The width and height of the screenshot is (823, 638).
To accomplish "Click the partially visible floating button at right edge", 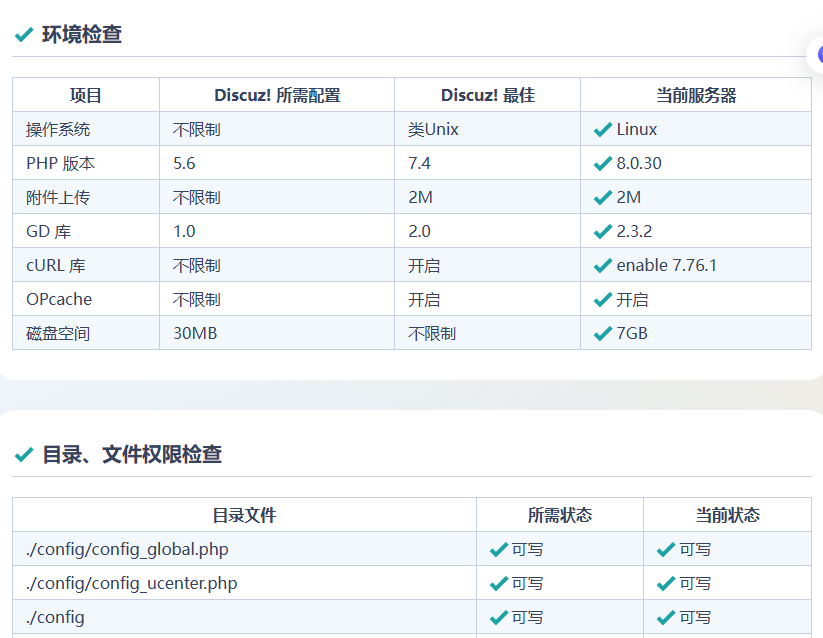I will point(816,55).
